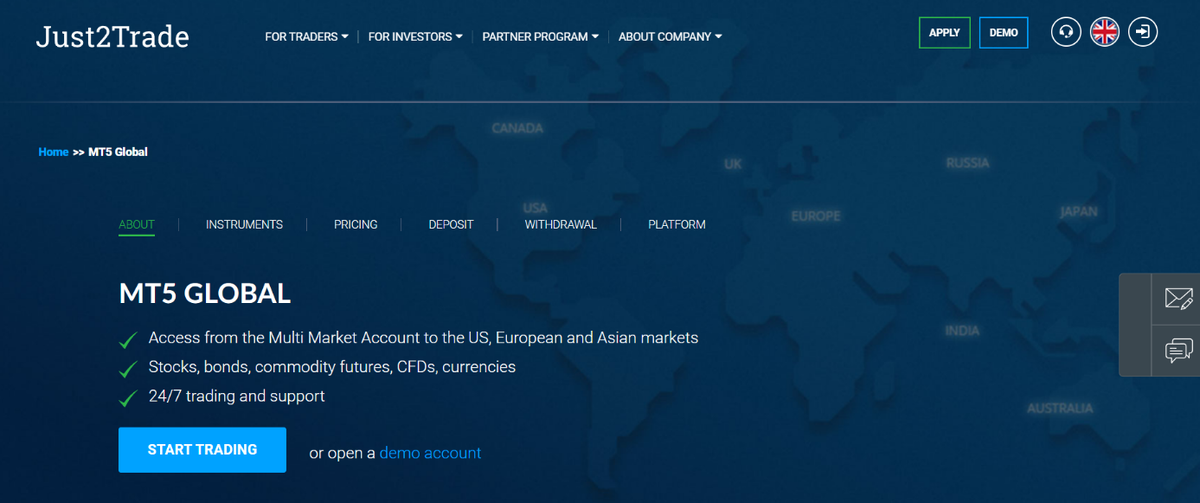Expand the PARTNER PROGRAM menu
1200x503 pixels.
point(540,36)
